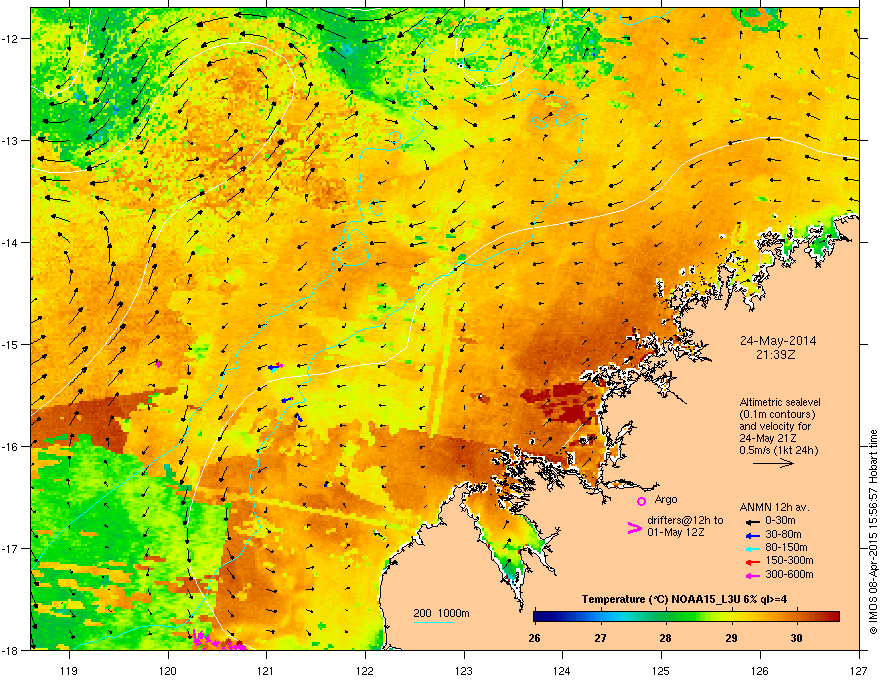Click the magenta 300-600m arrow legend symbol
Viewport: 880px width, 680px height.
point(753,575)
